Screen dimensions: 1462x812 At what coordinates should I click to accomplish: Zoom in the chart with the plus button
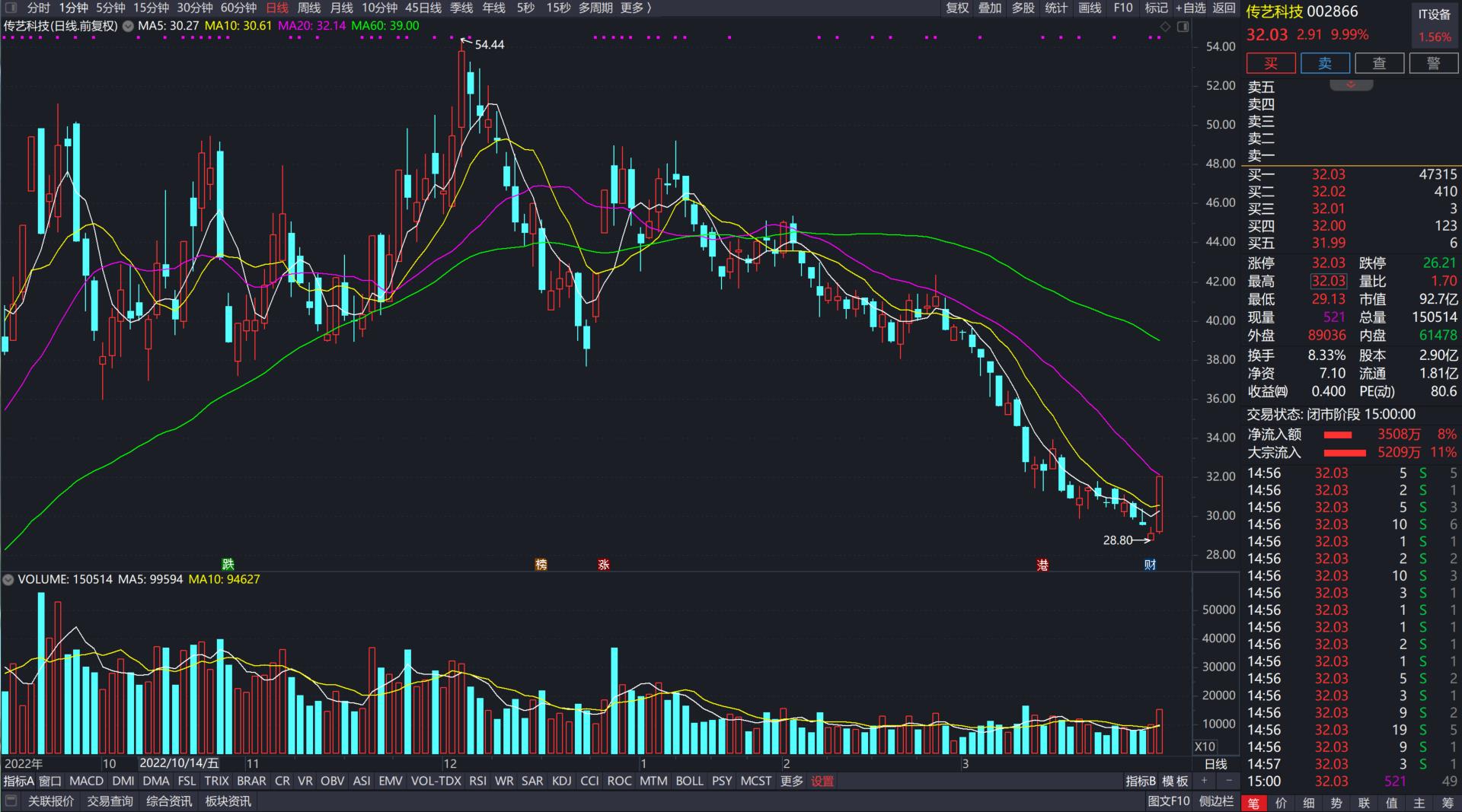click(x=1204, y=781)
